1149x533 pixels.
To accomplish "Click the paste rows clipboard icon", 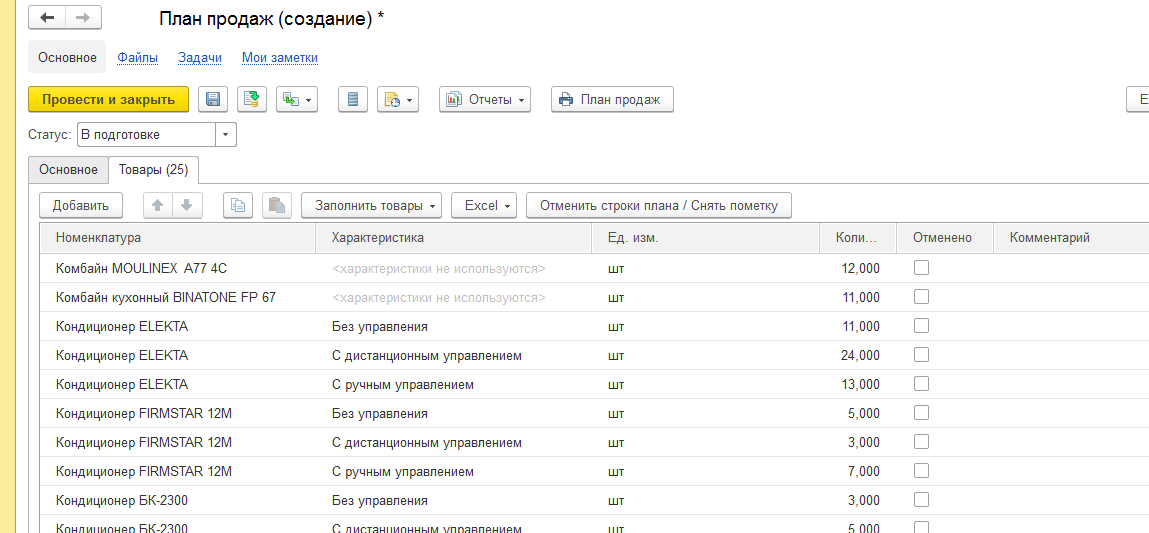I will coord(277,205).
